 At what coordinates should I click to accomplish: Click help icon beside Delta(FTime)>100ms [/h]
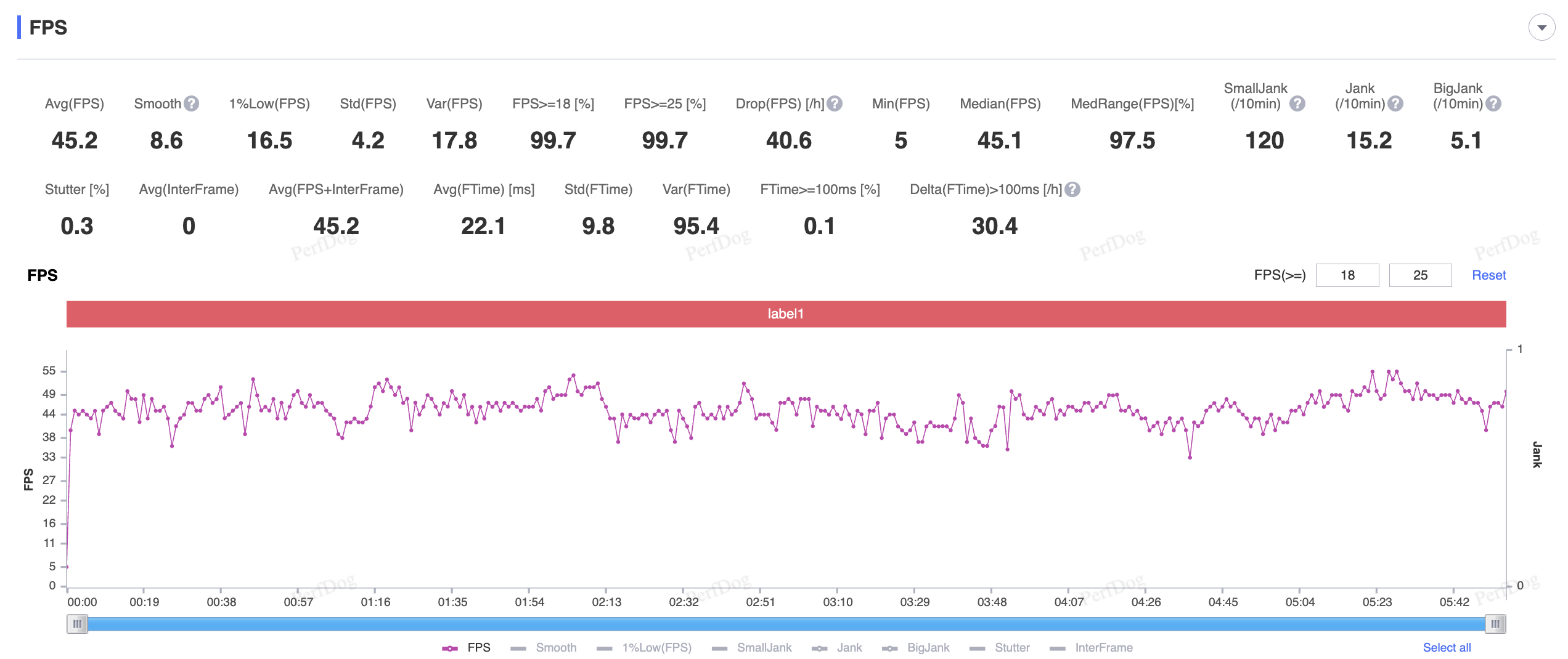point(1072,189)
